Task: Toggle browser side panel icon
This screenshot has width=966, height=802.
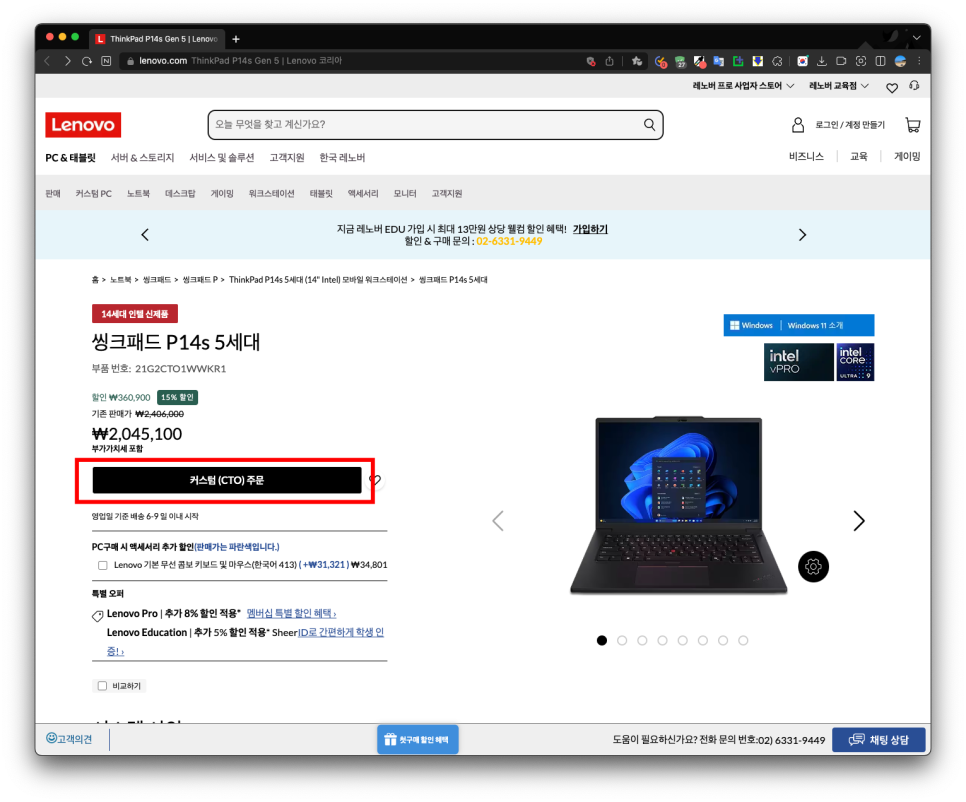Action: [880, 61]
